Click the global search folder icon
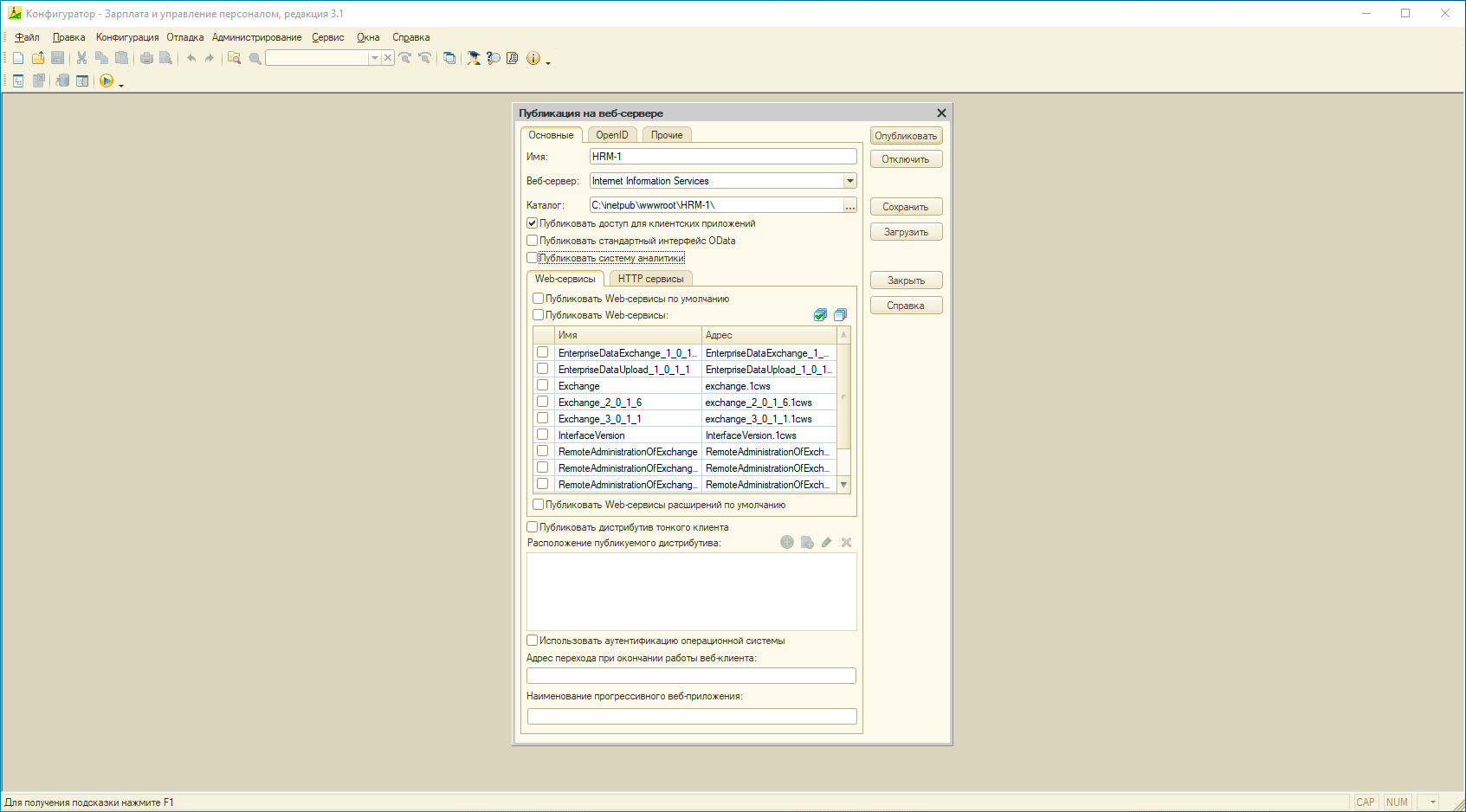Viewport: 1466px width, 812px height. tap(234, 58)
